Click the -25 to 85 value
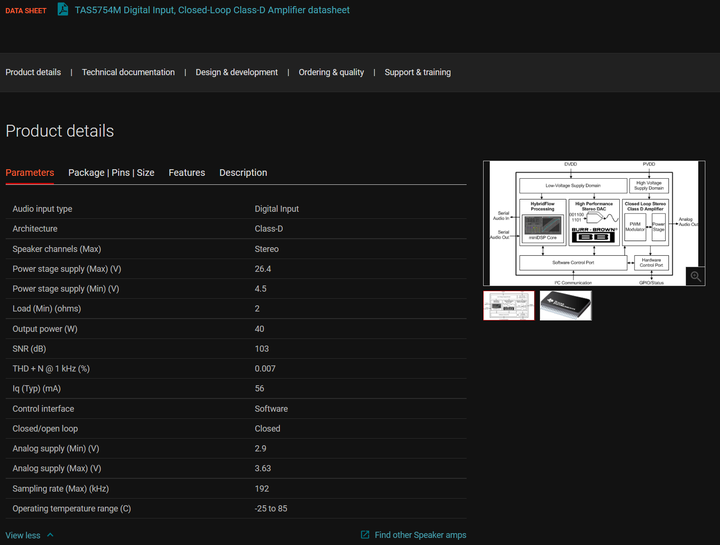720x545 pixels. pyautogui.click(x=271, y=509)
